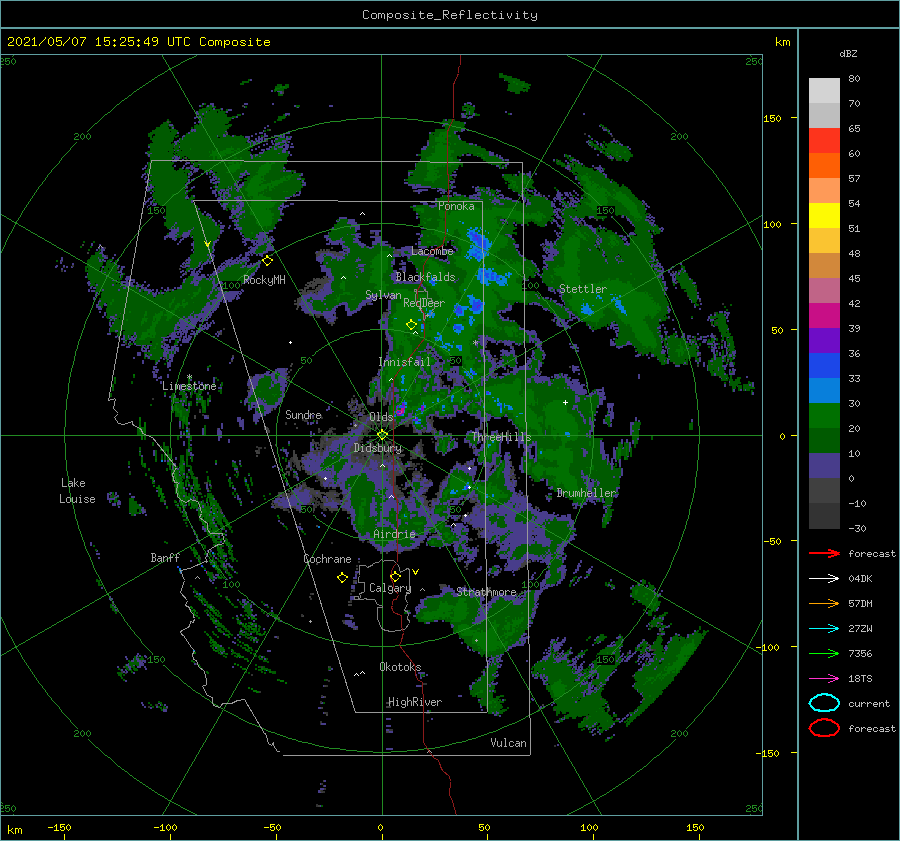Click yellow diamond marker below Cochrane

[x=342, y=578]
